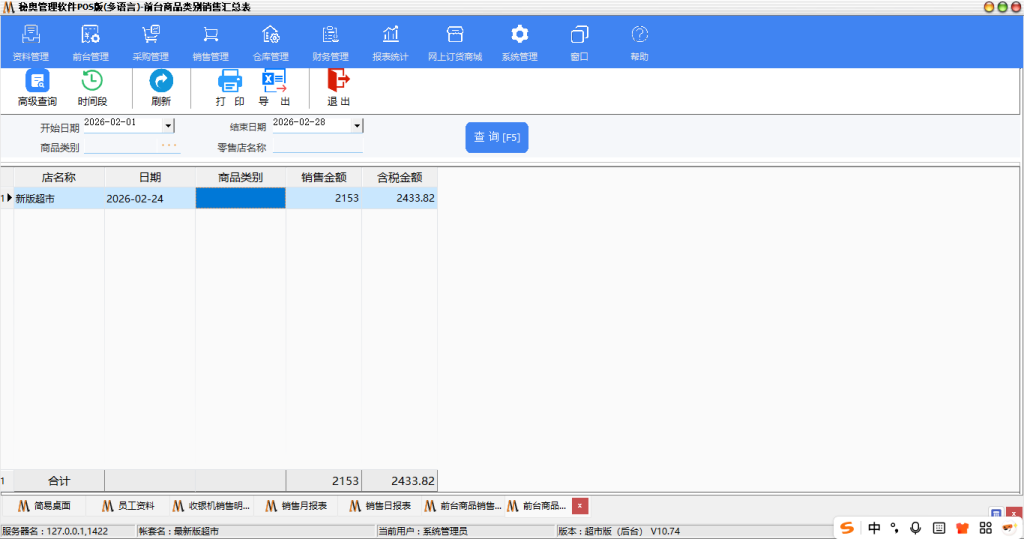Close the active tab with red x

coord(580,506)
